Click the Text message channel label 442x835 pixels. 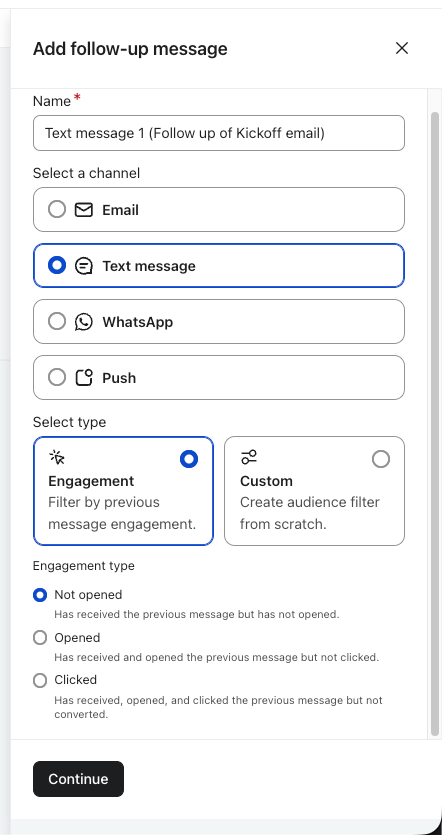(149, 266)
